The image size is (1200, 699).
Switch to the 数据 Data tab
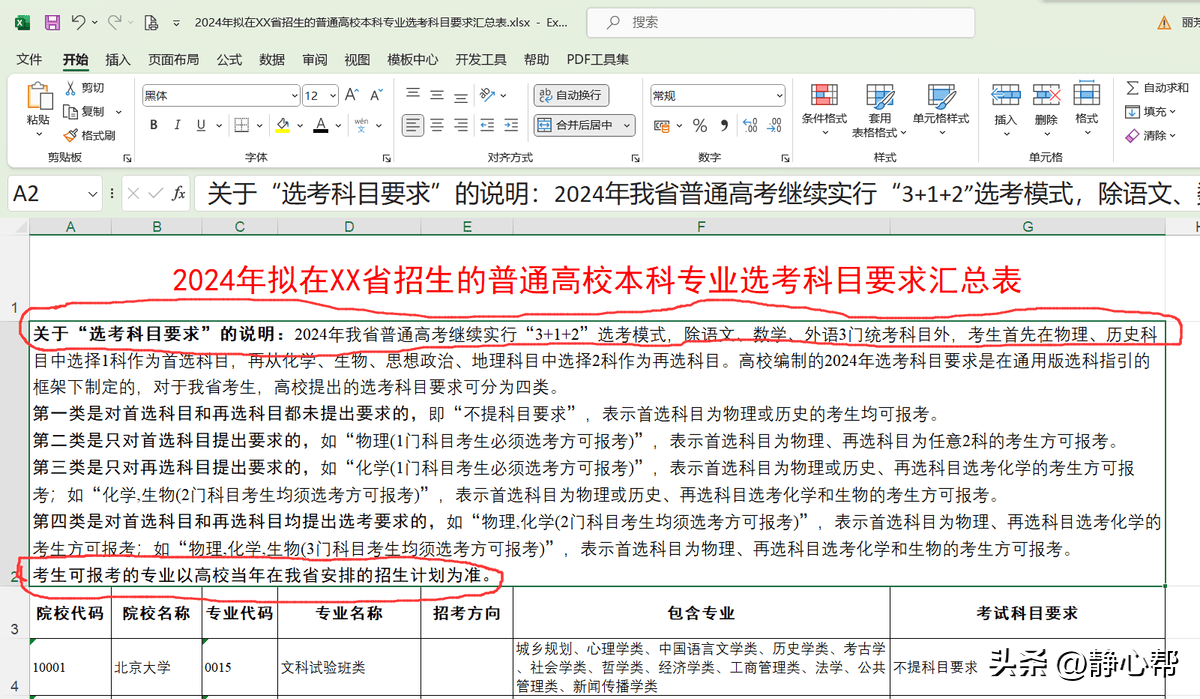(272, 59)
